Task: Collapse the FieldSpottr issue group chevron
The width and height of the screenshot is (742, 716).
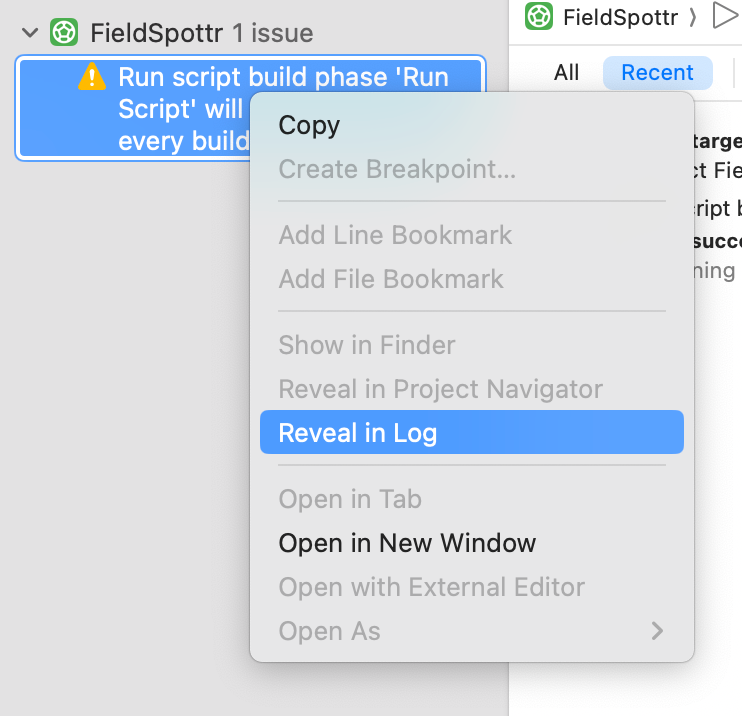Action: tap(30, 33)
